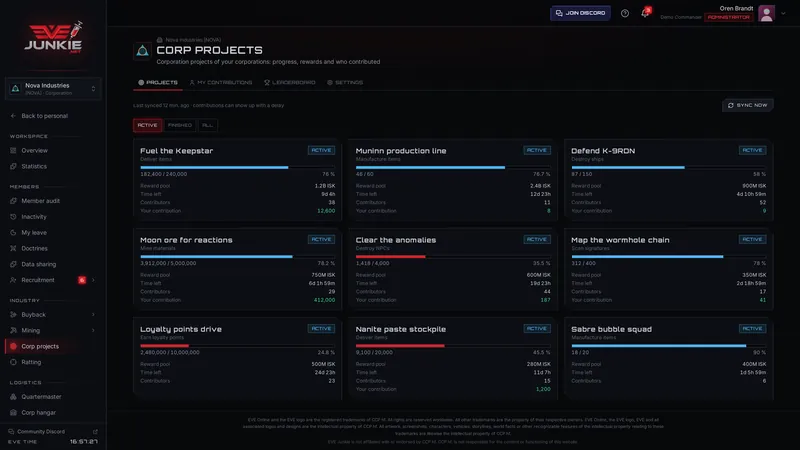This screenshot has width=800, height=450.
Task: Switch to the My Contributions tab
Action: pyautogui.click(x=220, y=83)
